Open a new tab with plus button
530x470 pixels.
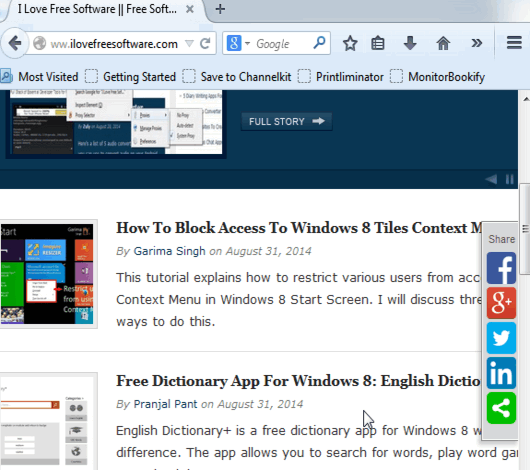[220, 9]
